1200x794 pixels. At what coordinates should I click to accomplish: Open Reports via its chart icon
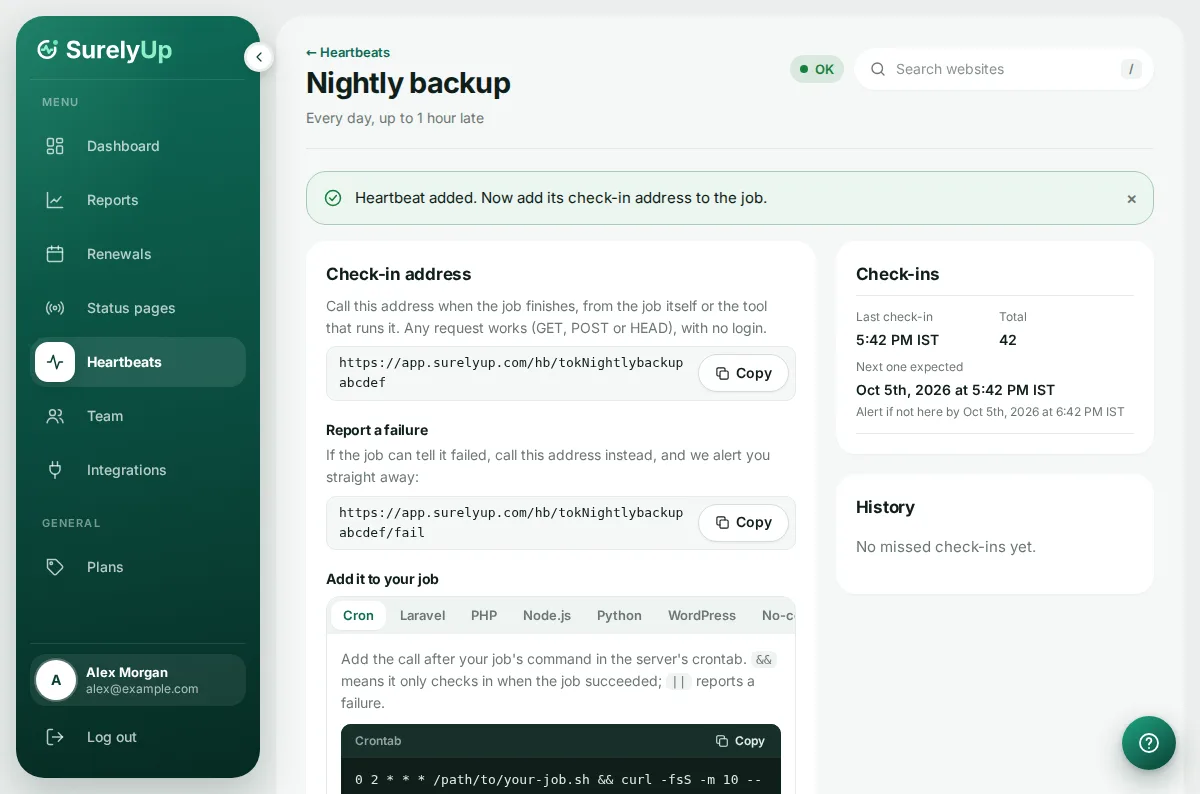[55, 200]
